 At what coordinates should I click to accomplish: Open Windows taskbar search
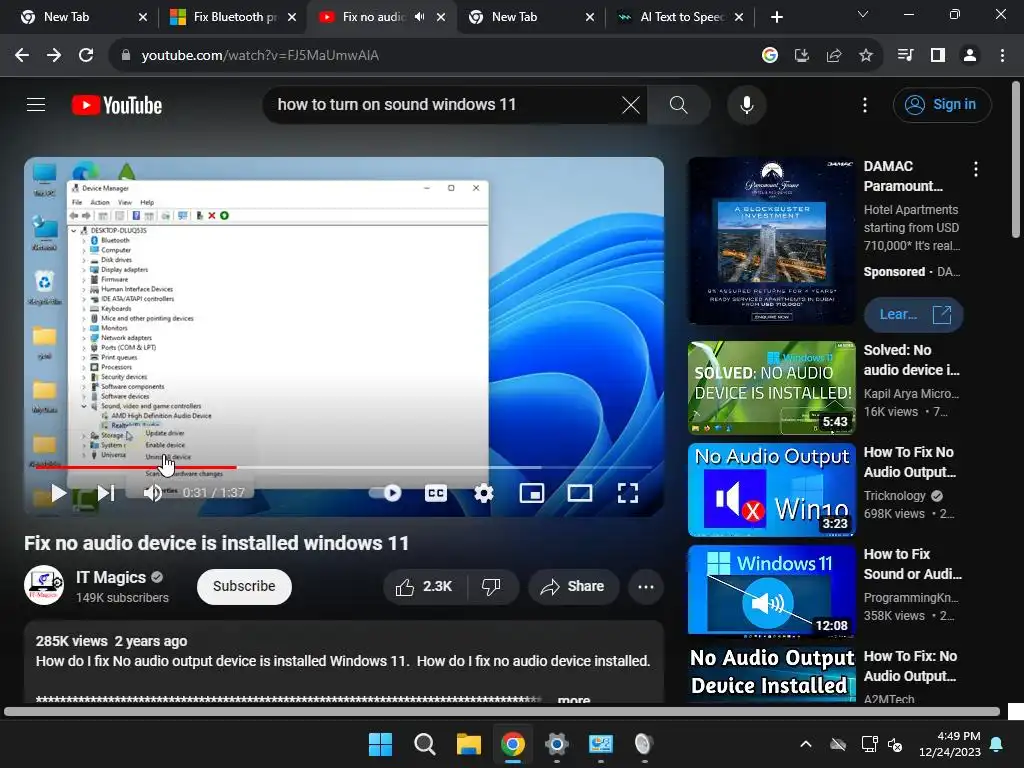point(424,744)
